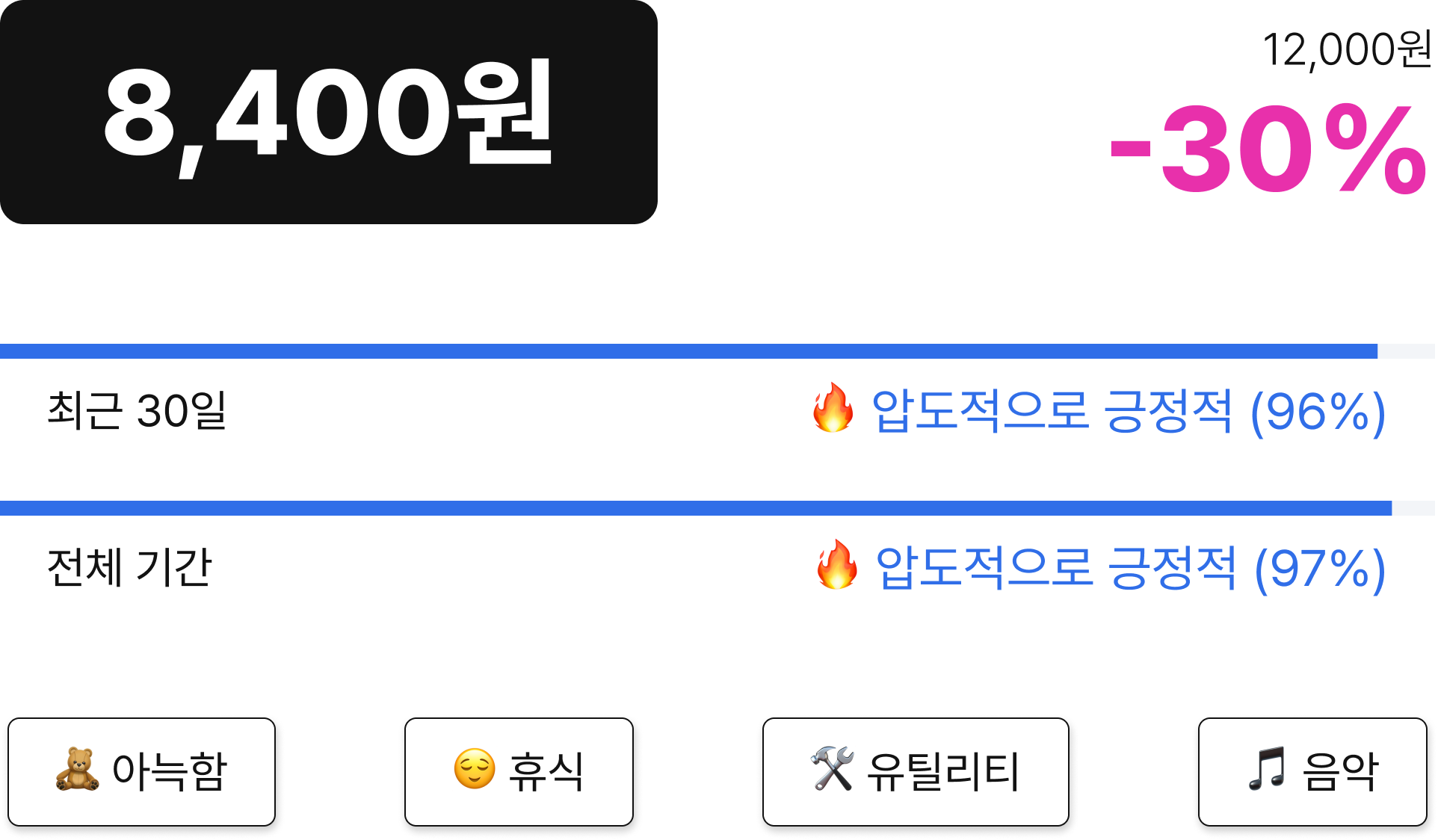Open the 압도적으로 긍정적 (96%) review link

point(1129,411)
